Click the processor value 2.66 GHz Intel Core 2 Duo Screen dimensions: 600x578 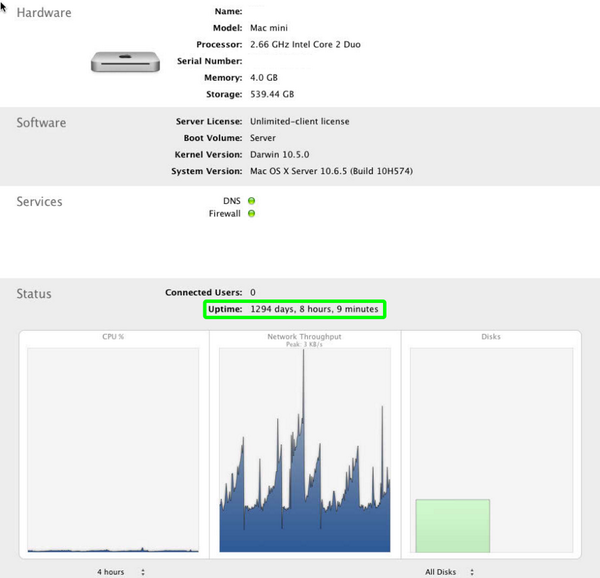click(305, 44)
